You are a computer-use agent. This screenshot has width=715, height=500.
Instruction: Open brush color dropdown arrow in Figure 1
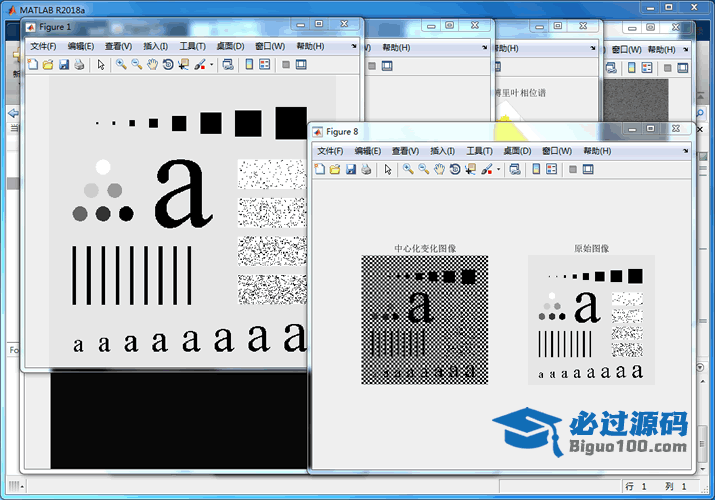211,65
